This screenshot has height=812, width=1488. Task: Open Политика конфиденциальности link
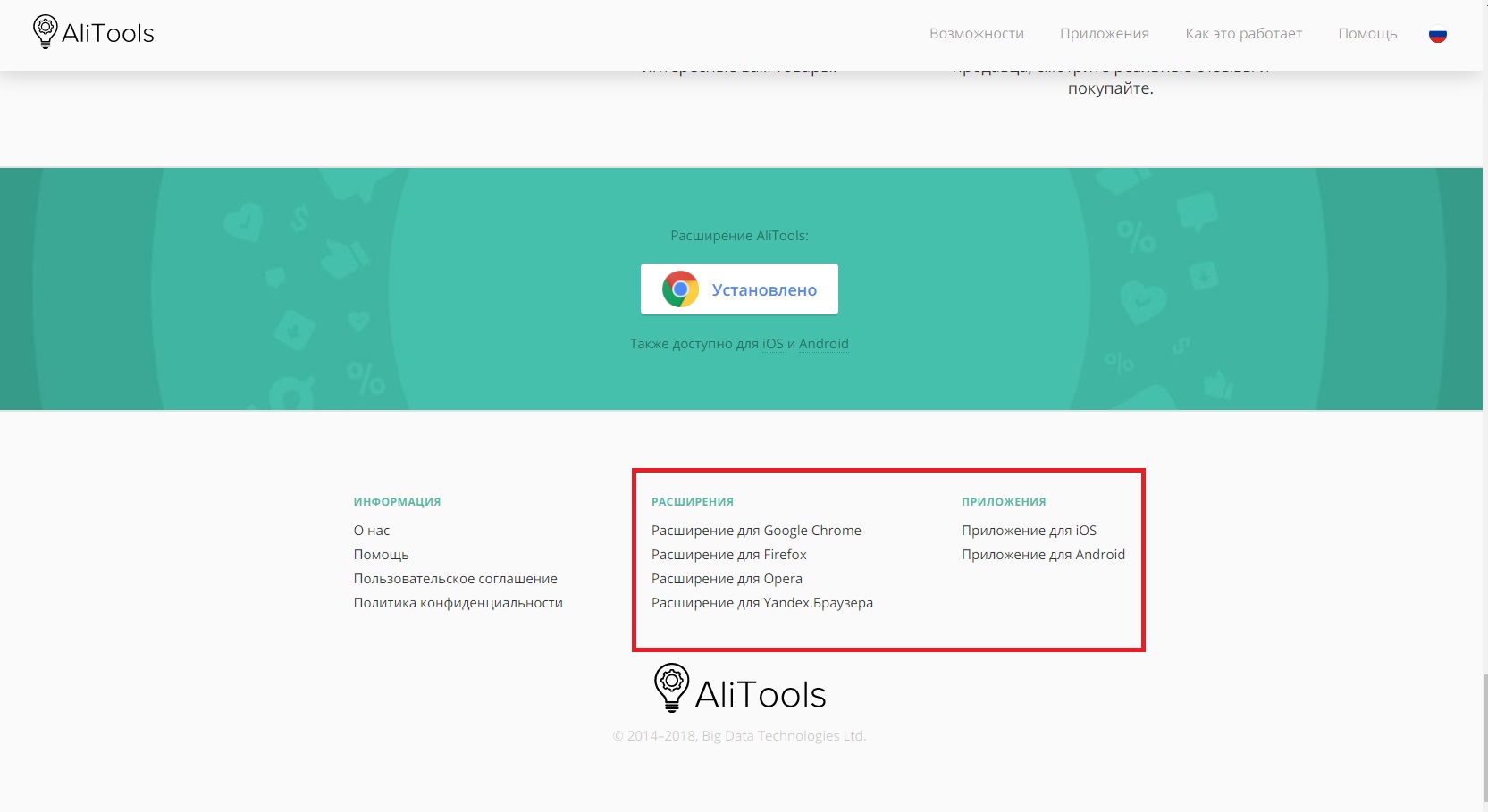point(458,603)
